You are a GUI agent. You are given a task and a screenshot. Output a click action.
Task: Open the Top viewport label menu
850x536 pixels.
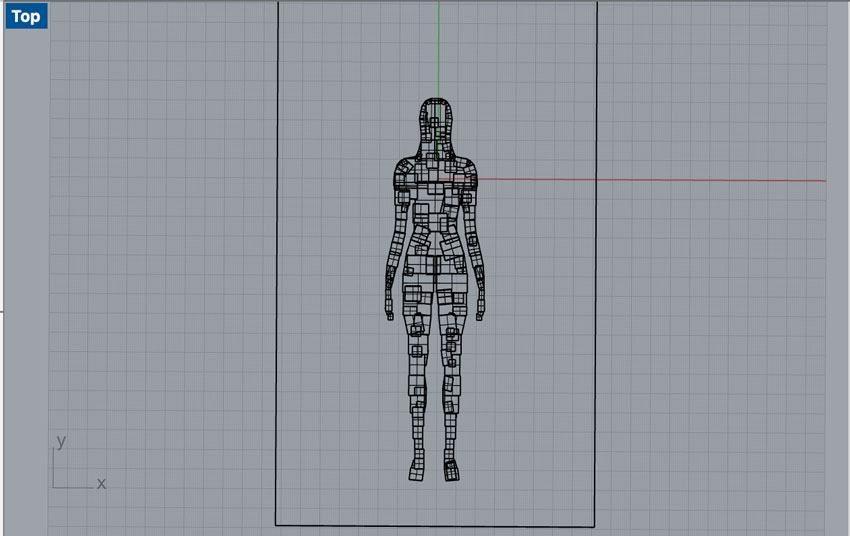coord(26,16)
